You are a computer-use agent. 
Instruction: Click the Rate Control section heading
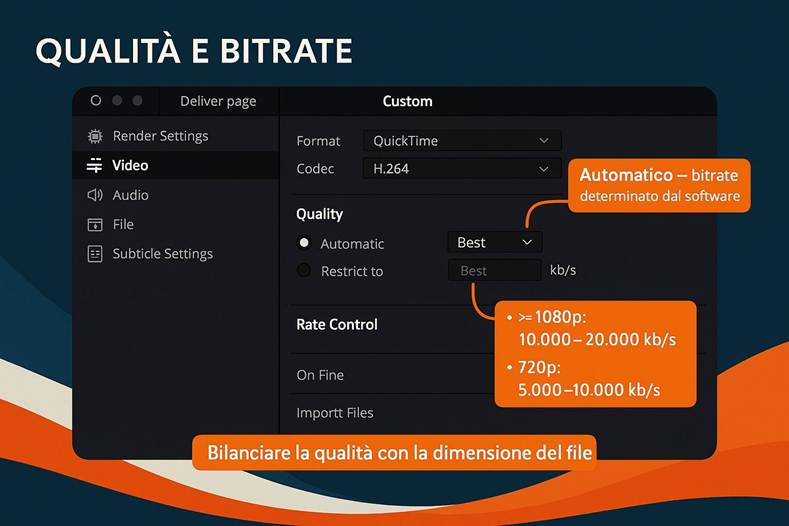[337, 325]
